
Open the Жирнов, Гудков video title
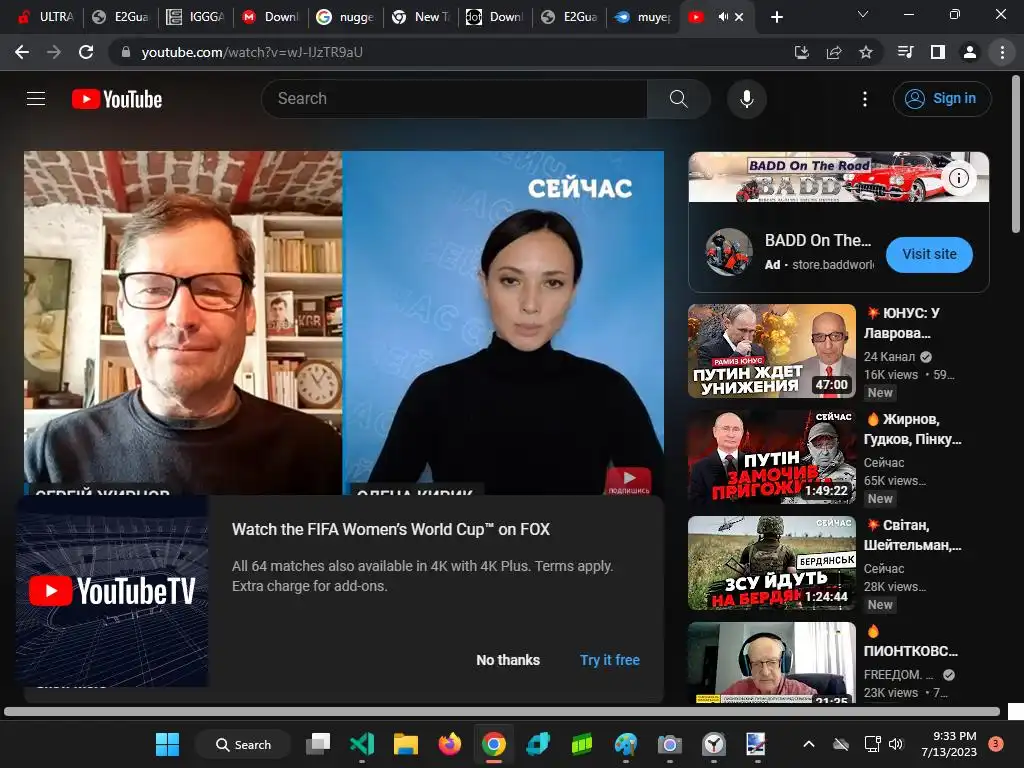pyautogui.click(x=912, y=429)
